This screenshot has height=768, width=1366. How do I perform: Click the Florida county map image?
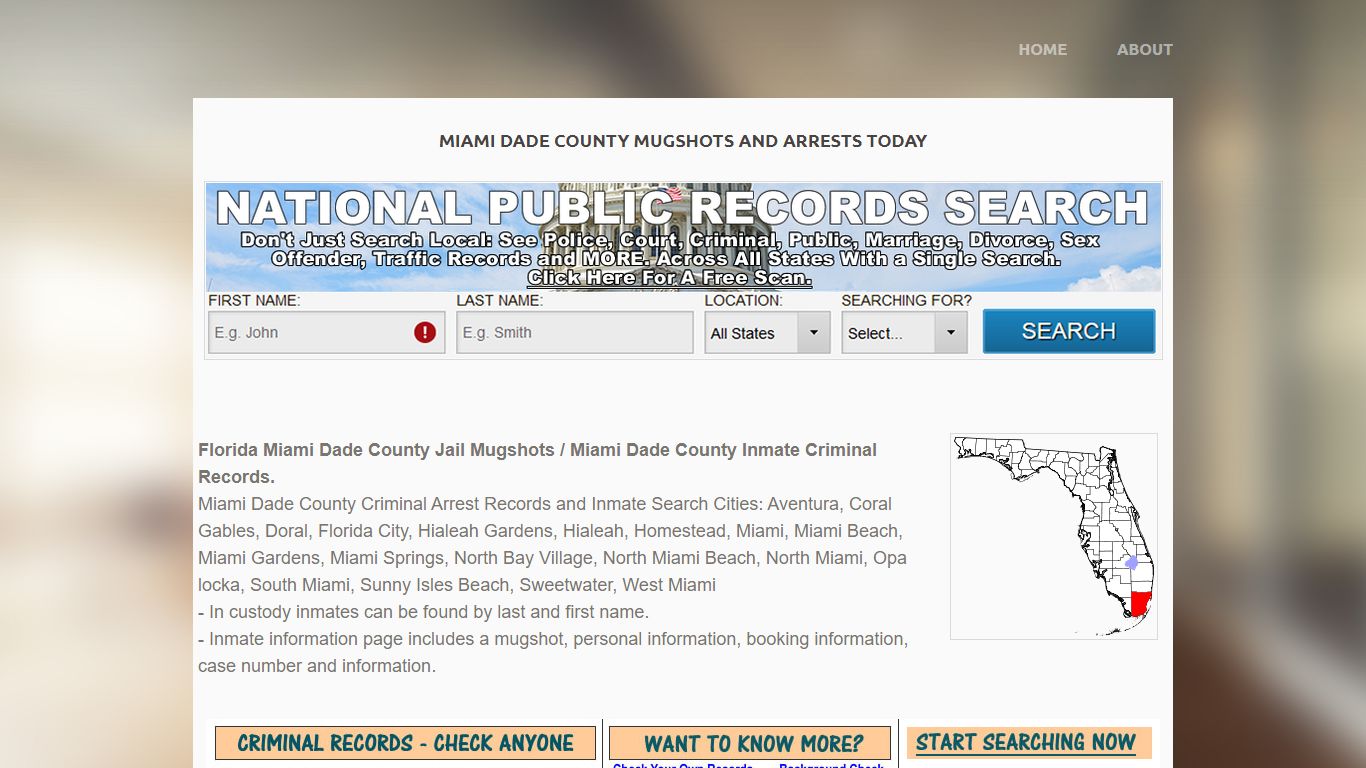[x=1054, y=536]
